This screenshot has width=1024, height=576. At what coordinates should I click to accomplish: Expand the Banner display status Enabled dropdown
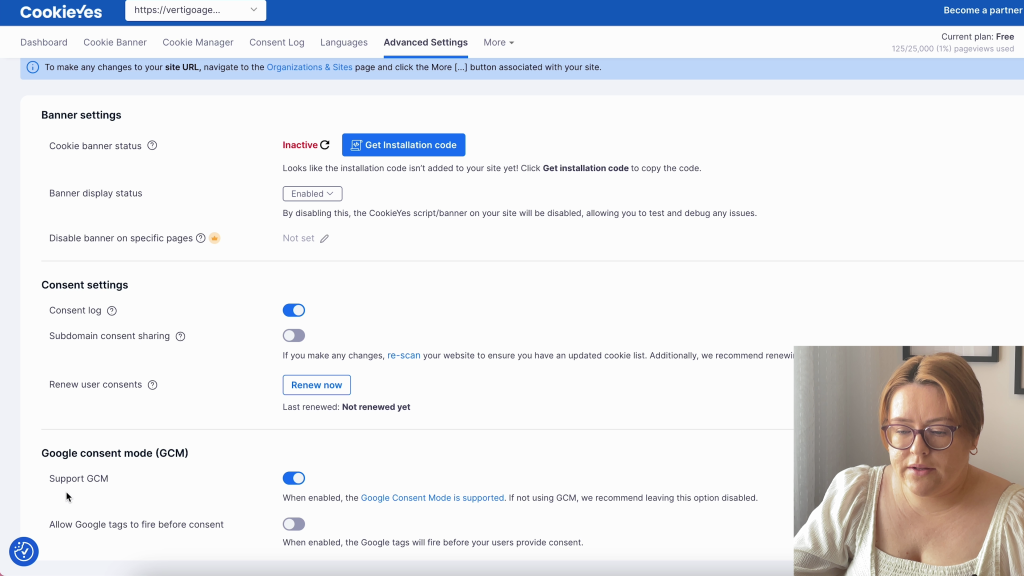click(312, 194)
